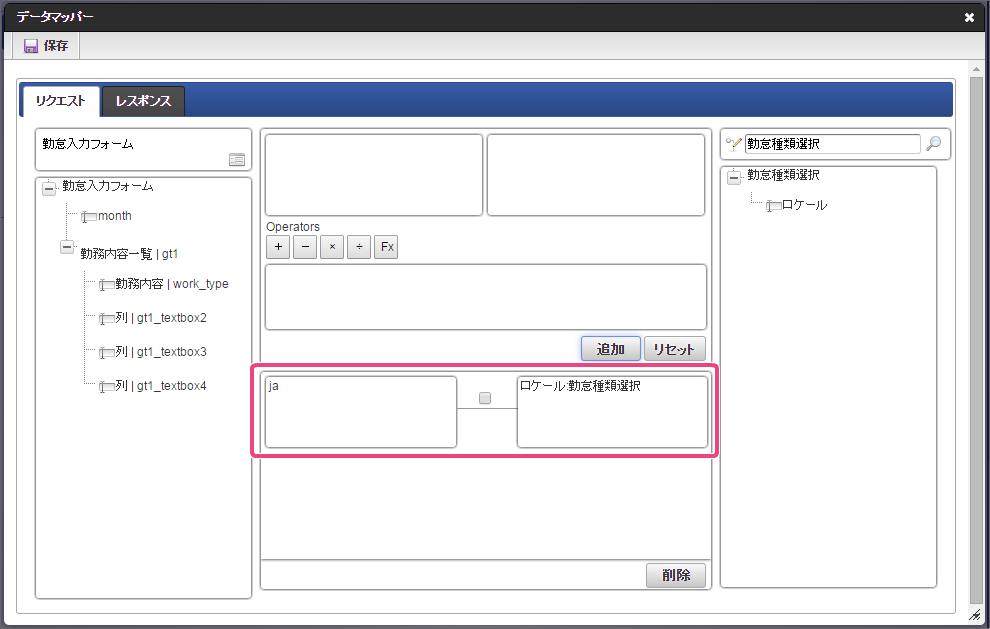
Task: Click the 勤怠種類選択 search field
Action: click(832, 144)
